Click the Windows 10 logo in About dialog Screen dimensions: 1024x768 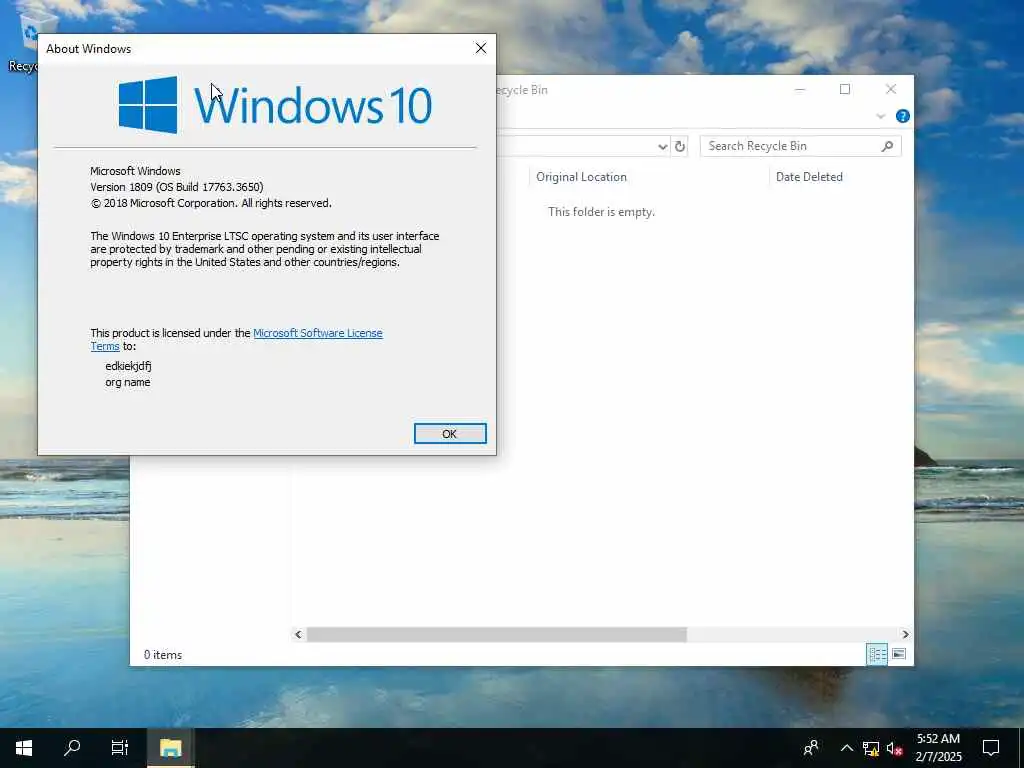275,105
